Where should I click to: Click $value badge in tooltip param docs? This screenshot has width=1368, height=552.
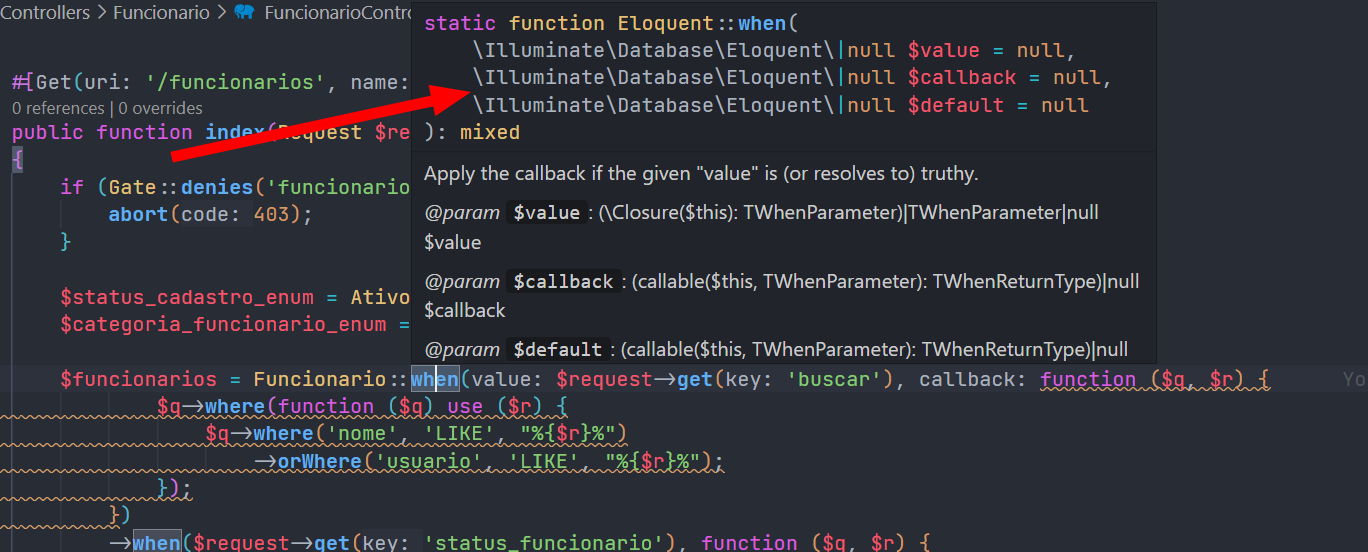coord(545,213)
